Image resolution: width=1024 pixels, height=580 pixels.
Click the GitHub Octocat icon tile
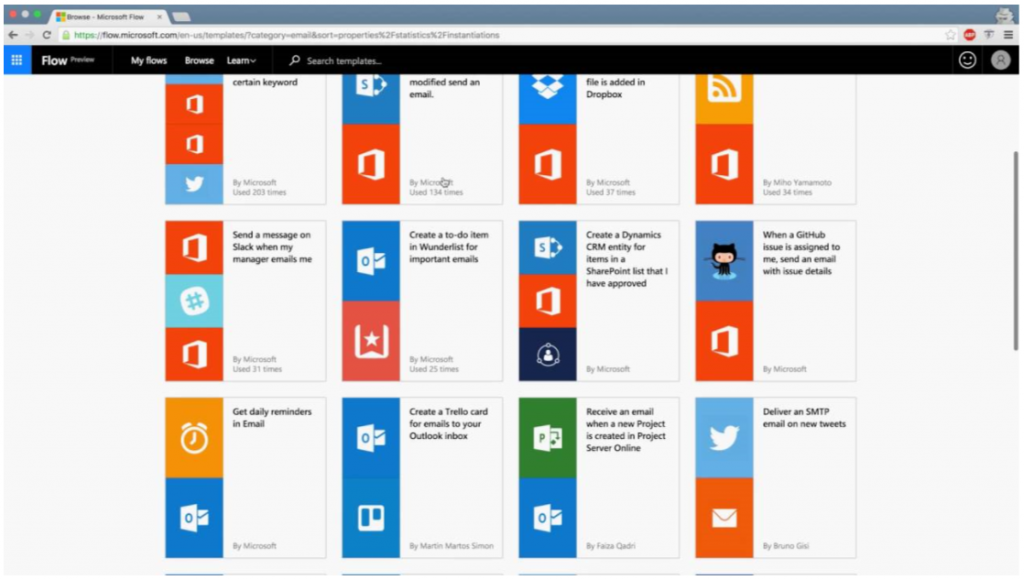pos(724,261)
